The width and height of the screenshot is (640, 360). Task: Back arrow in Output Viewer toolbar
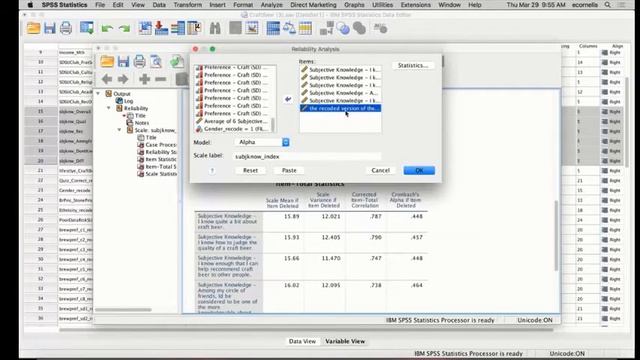[107, 79]
